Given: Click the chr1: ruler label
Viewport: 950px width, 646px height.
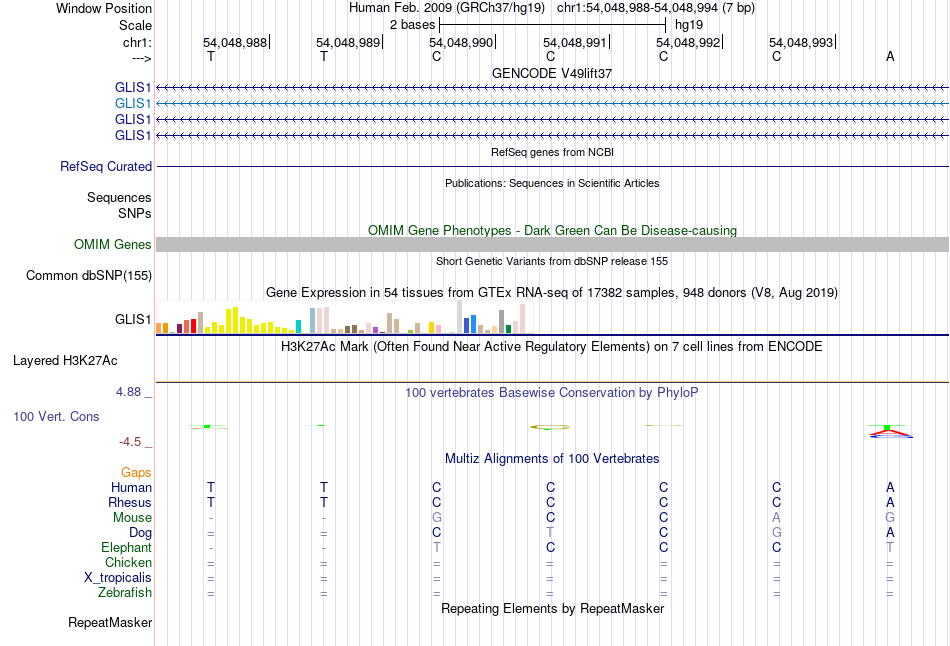Looking at the screenshot, I should point(137,42).
